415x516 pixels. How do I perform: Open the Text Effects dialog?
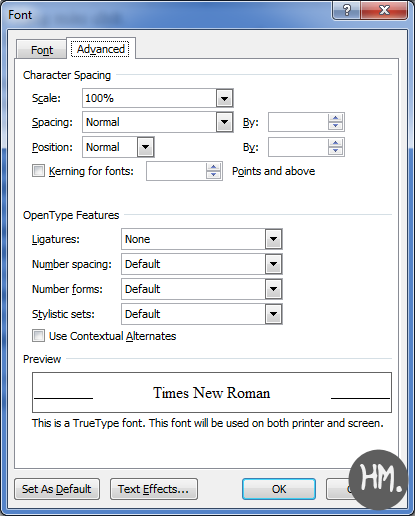point(154,489)
